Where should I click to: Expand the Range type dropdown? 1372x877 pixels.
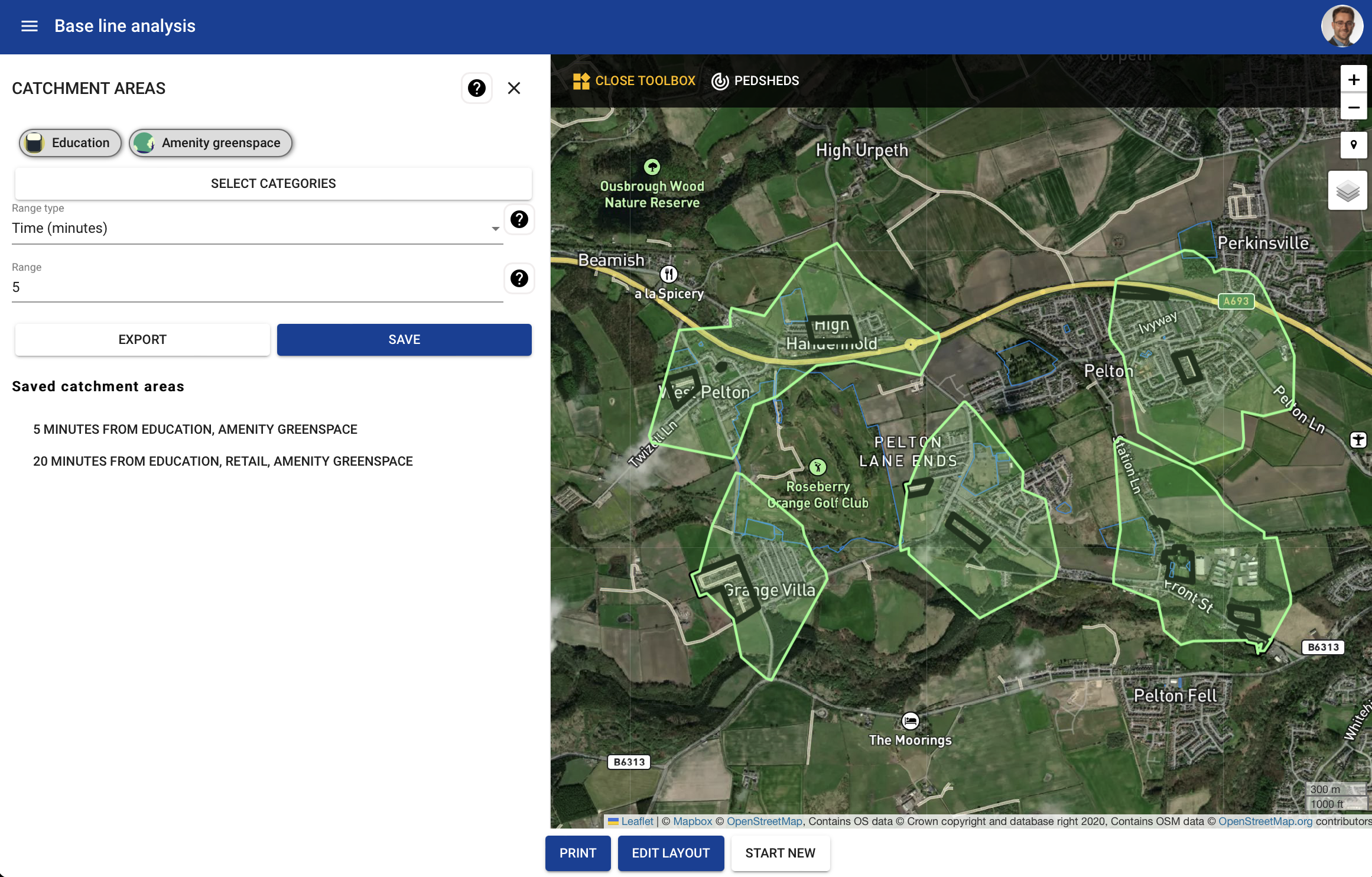click(257, 228)
